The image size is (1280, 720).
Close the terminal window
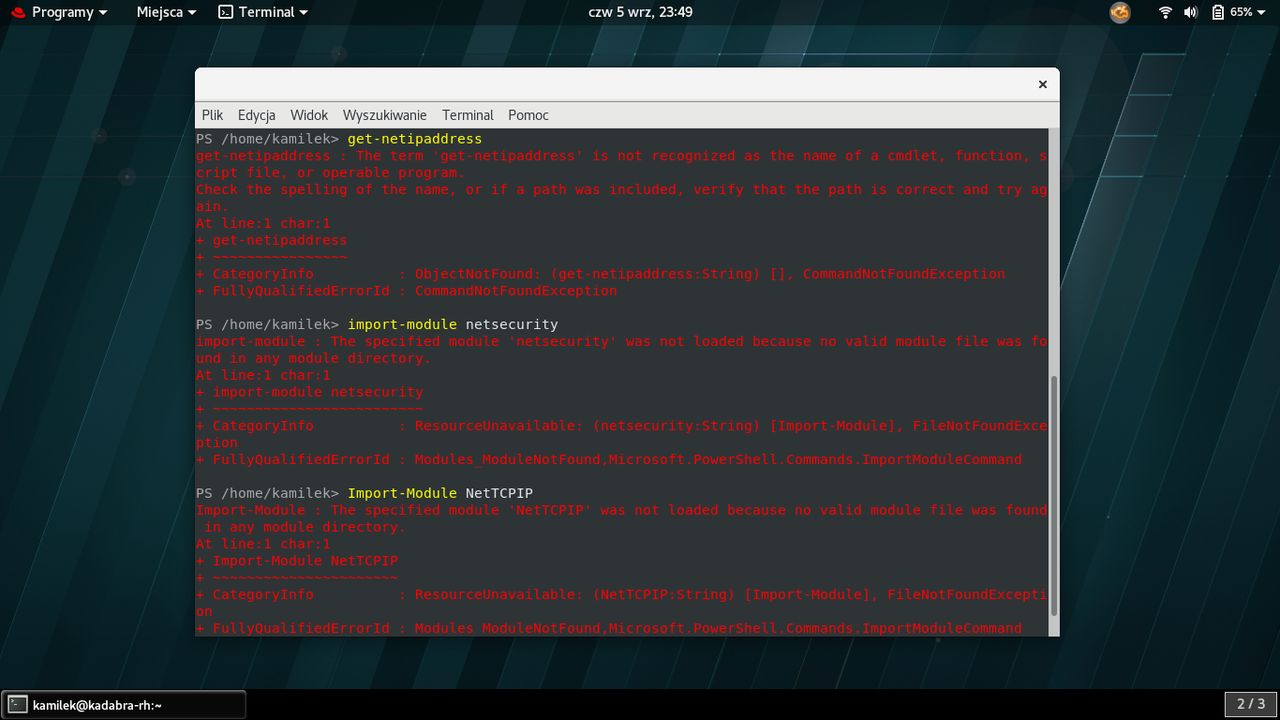point(1042,85)
